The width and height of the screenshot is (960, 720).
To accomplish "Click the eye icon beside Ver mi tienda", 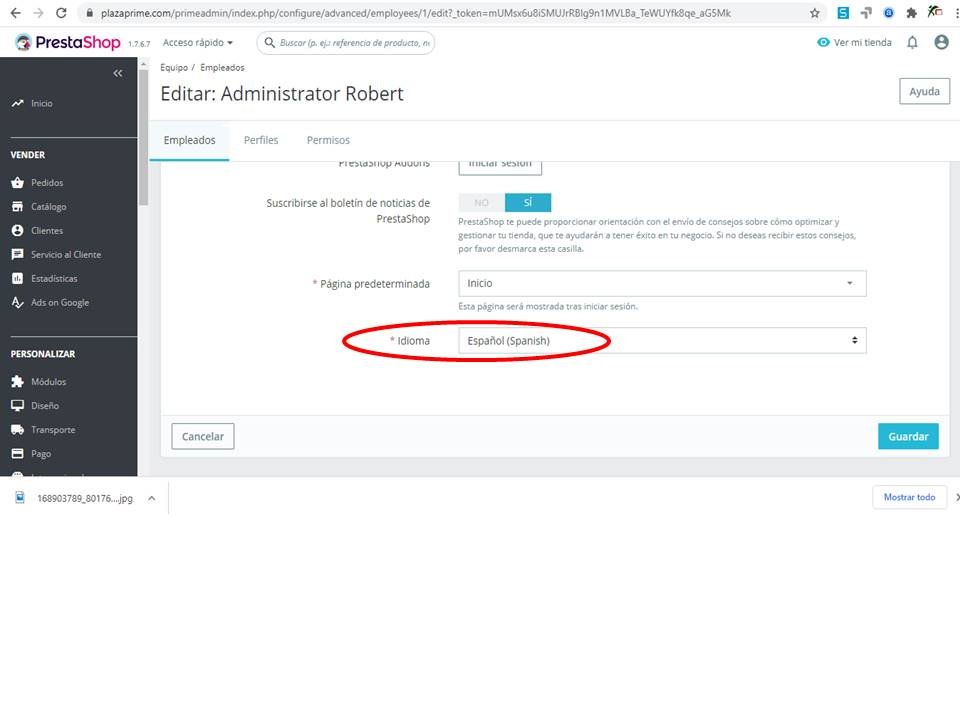I will click(823, 42).
